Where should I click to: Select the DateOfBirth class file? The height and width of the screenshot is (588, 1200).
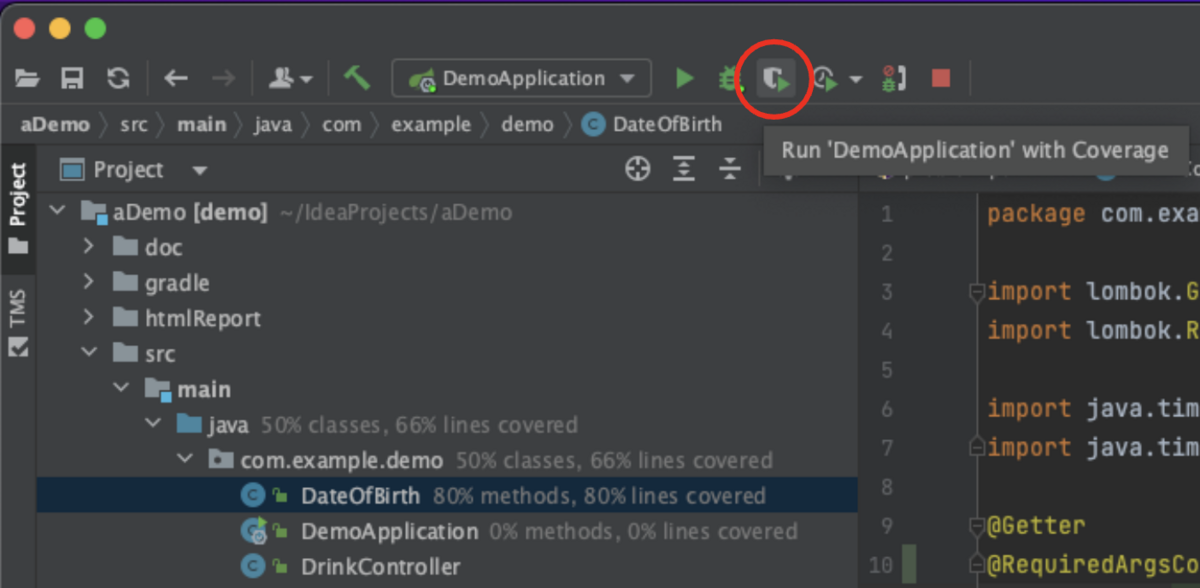[447, 496]
